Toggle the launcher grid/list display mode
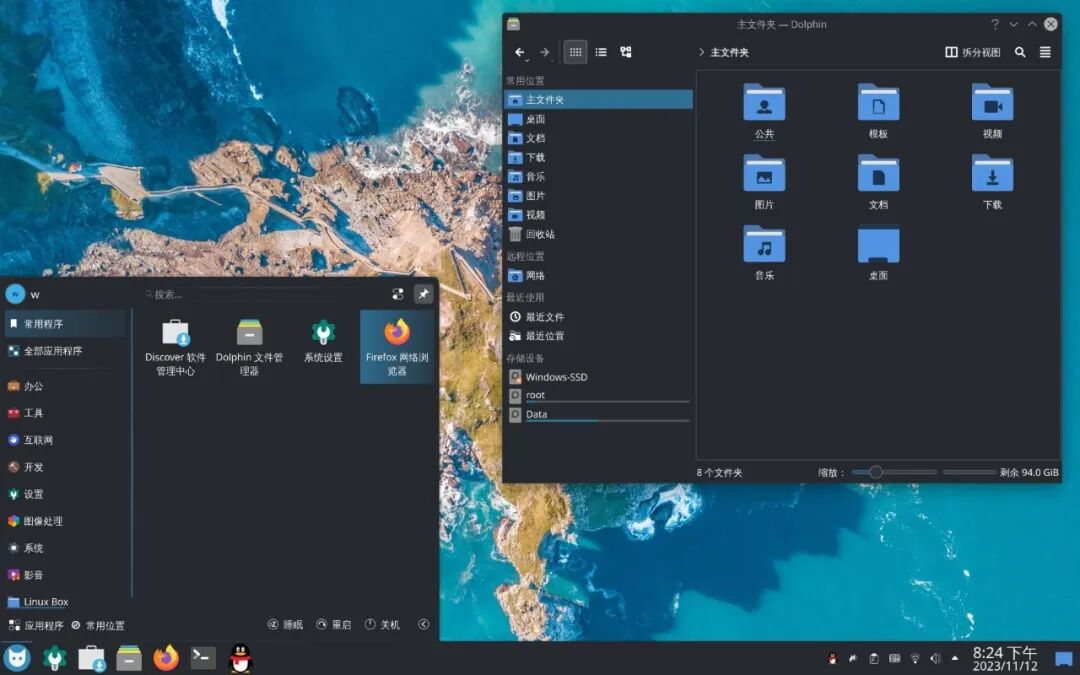This screenshot has height=675, width=1080. click(x=398, y=293)
